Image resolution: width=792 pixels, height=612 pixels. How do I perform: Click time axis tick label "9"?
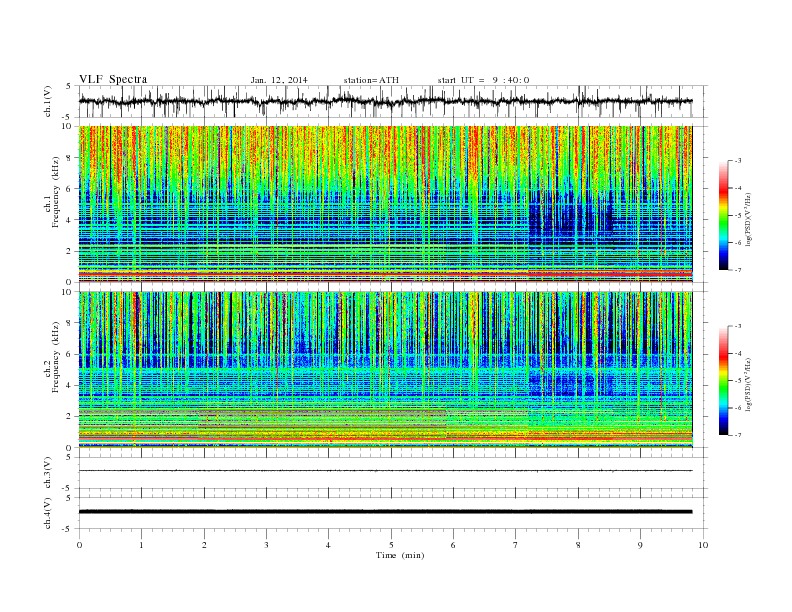640,545
